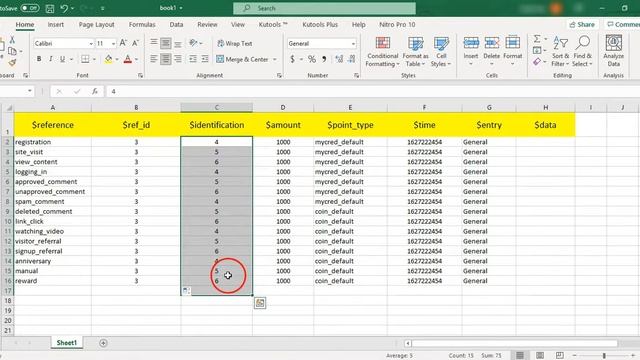Toggle Bold formatting
This screenshot has height=360, width=640.
tap(39, 59)
